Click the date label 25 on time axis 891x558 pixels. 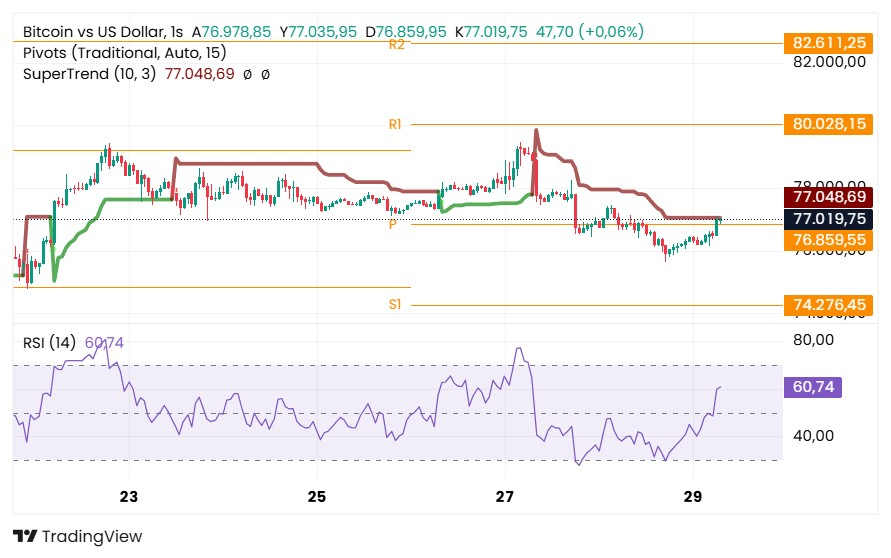(x=317, y=497)
